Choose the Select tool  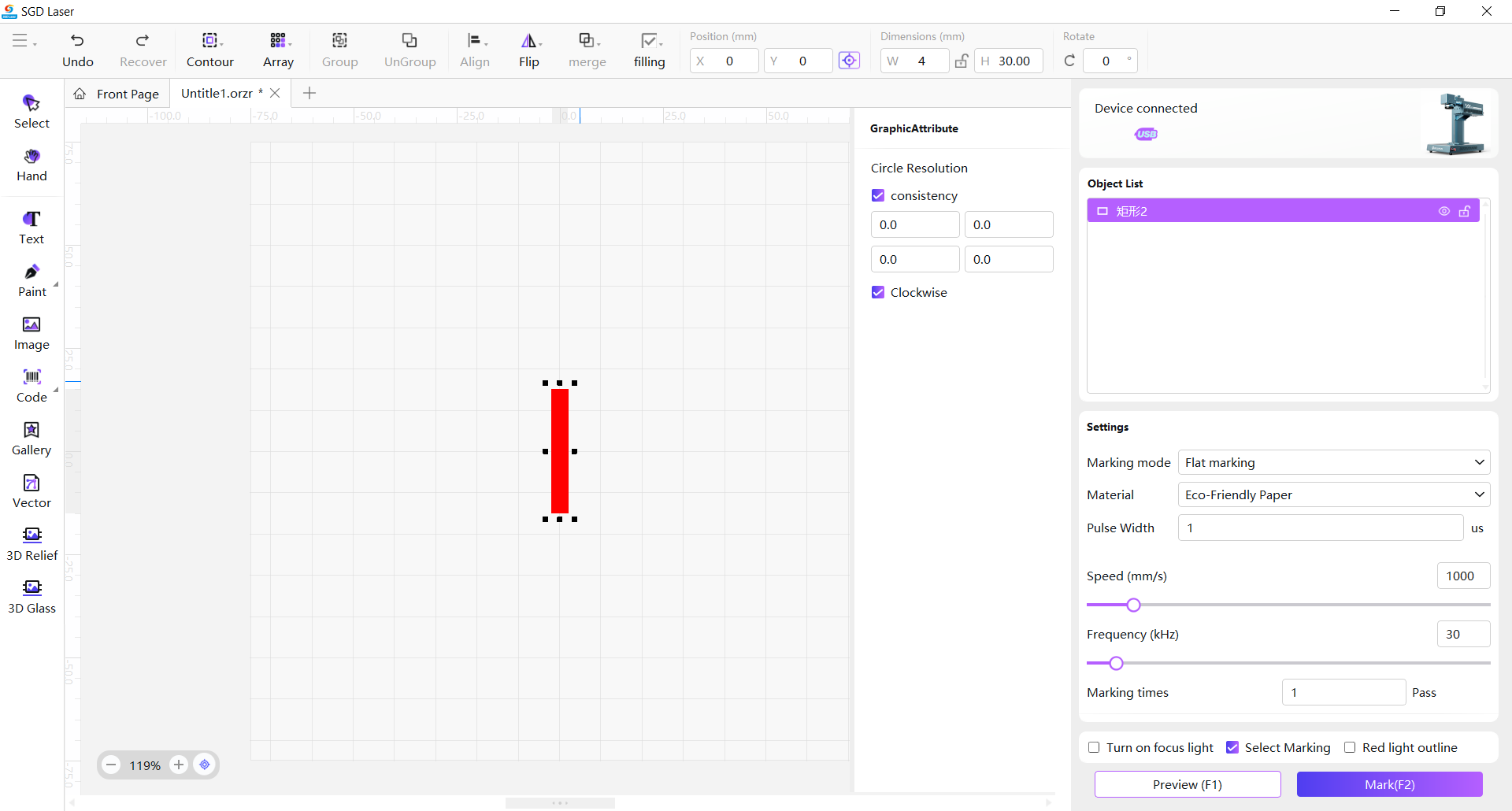(x=31, y=111)
